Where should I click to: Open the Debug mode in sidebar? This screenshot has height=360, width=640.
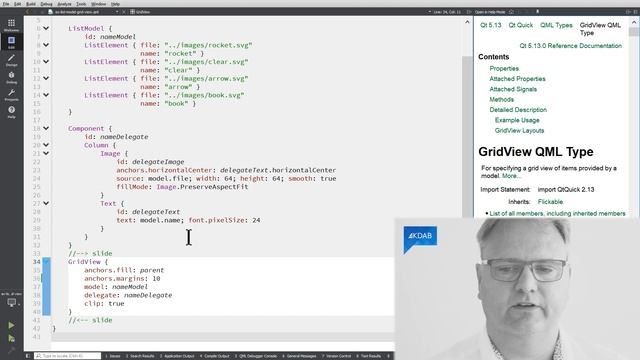(11, 77)
